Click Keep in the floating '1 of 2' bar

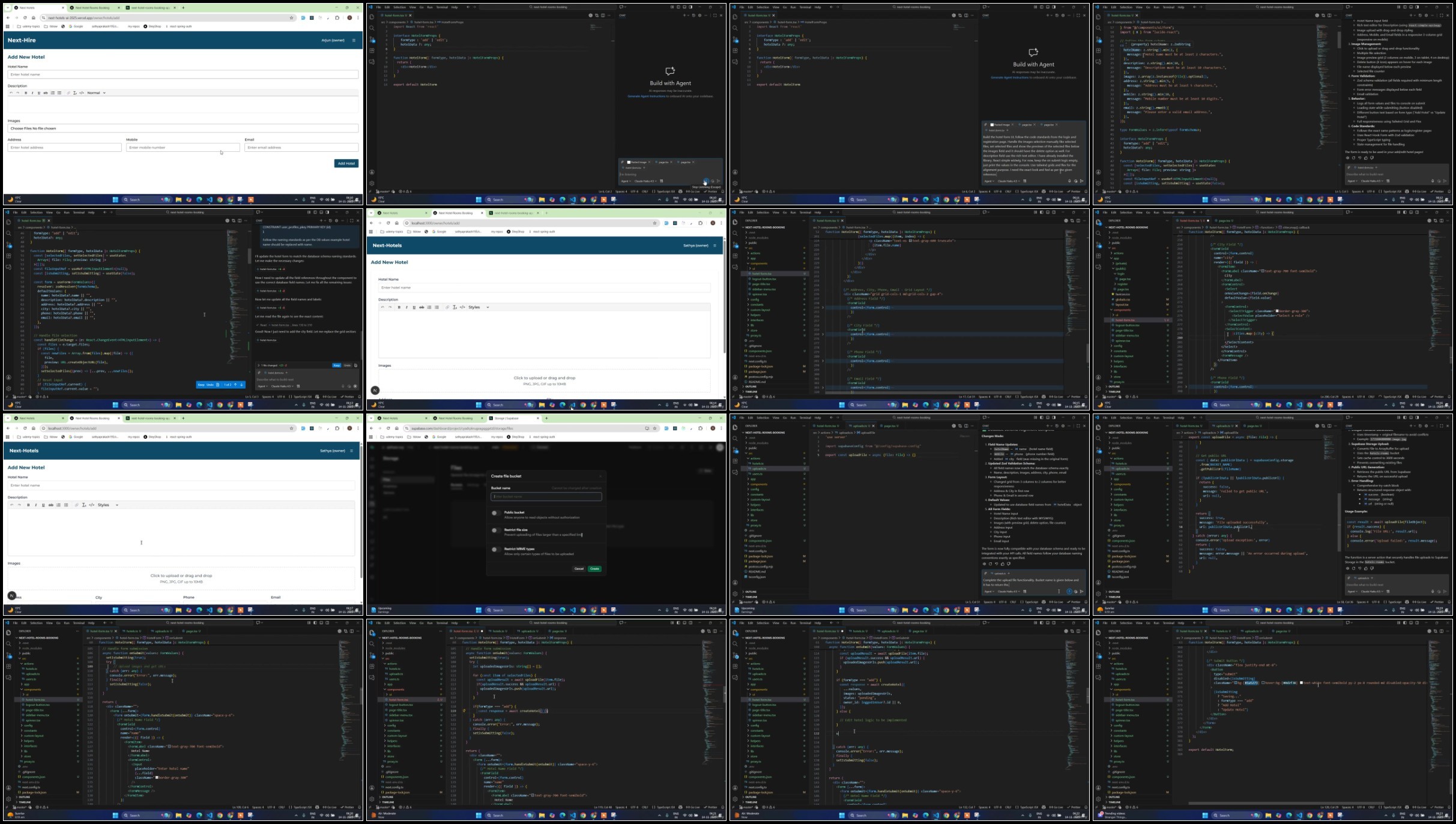tap(201, 385)
